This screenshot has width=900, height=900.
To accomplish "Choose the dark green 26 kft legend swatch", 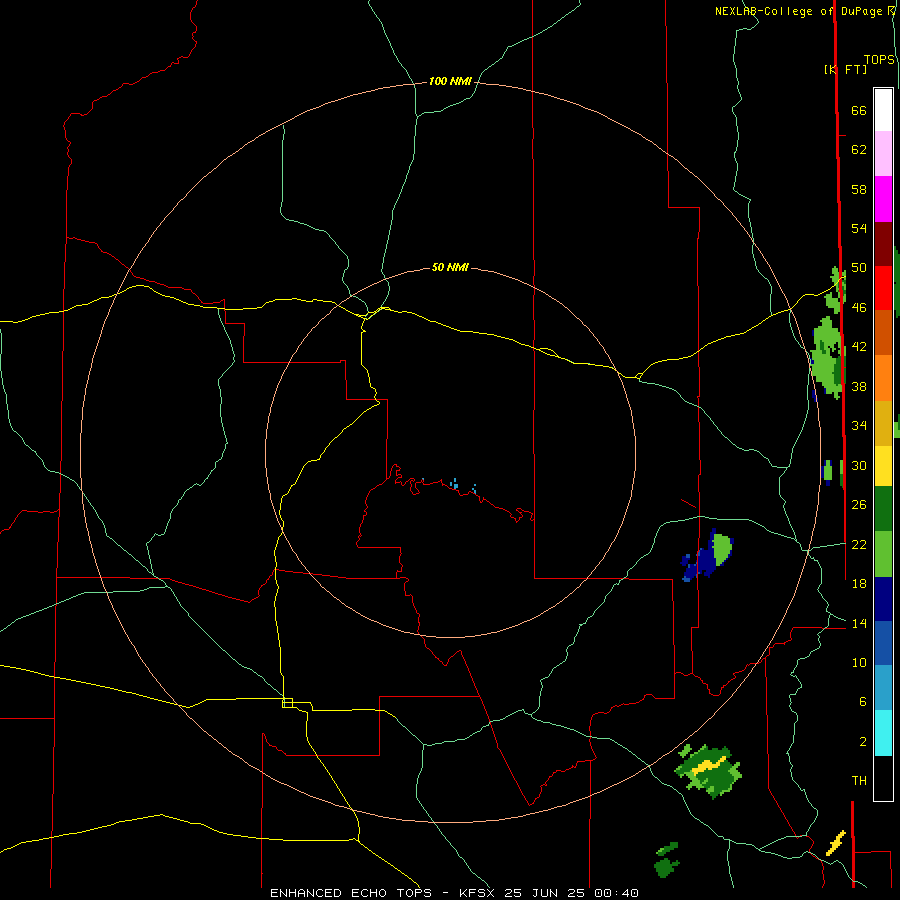I will point(883,509).
